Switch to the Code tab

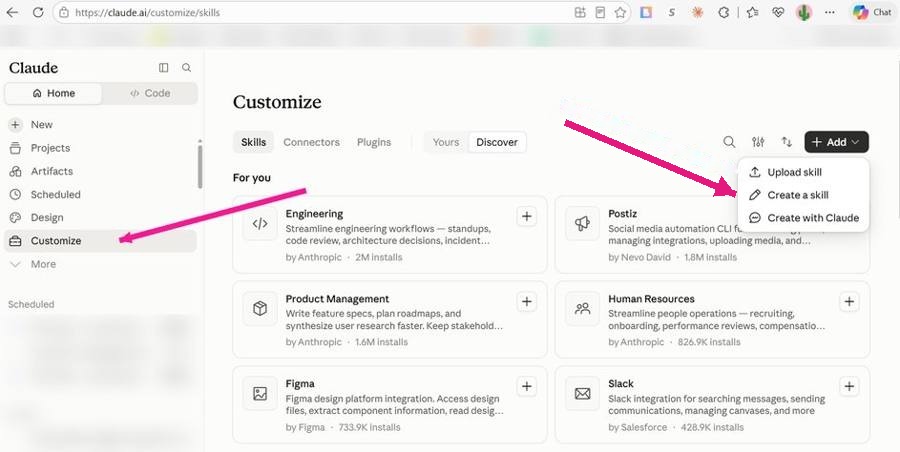pyautogui.click(x=150, y=93)
